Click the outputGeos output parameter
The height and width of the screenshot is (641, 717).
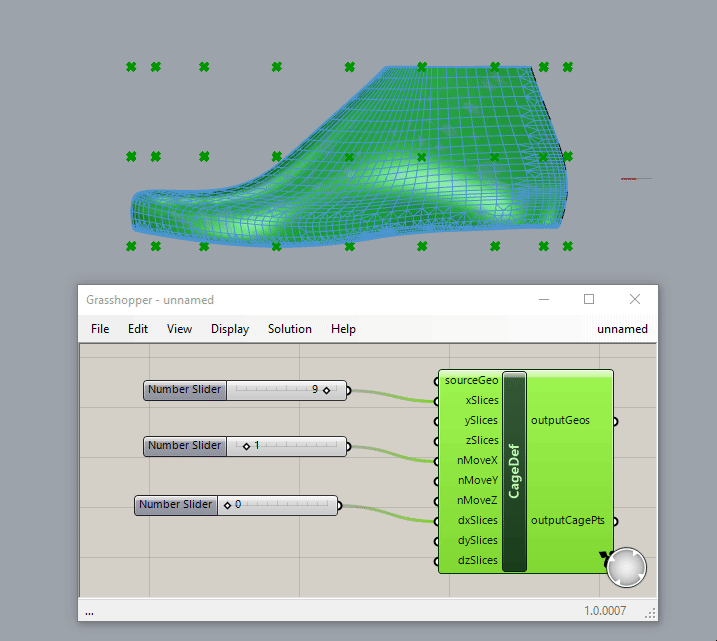click(x=560, y=421)
